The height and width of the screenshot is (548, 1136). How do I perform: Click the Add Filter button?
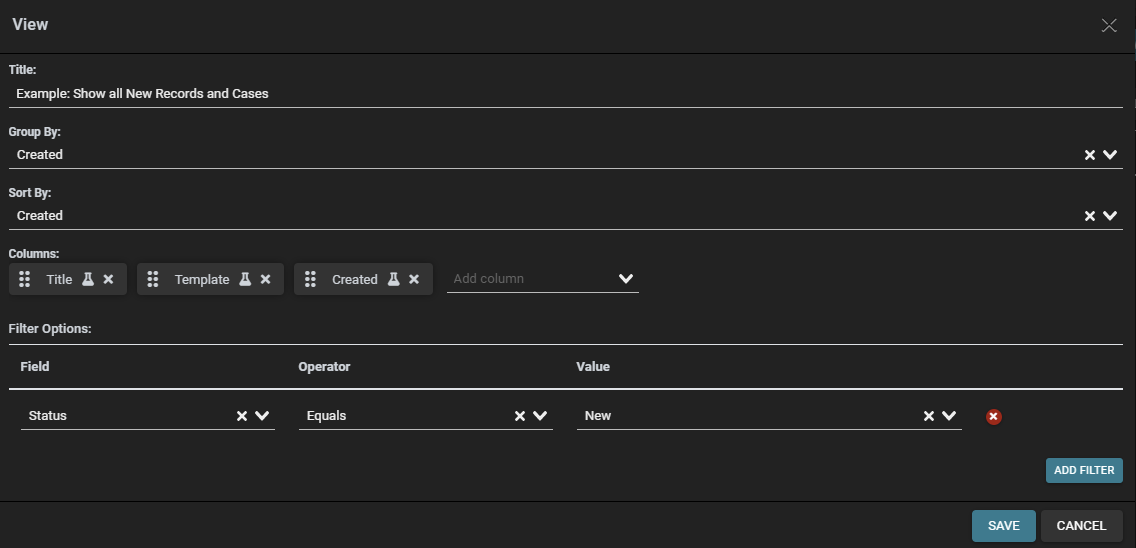coord(1085,470)
